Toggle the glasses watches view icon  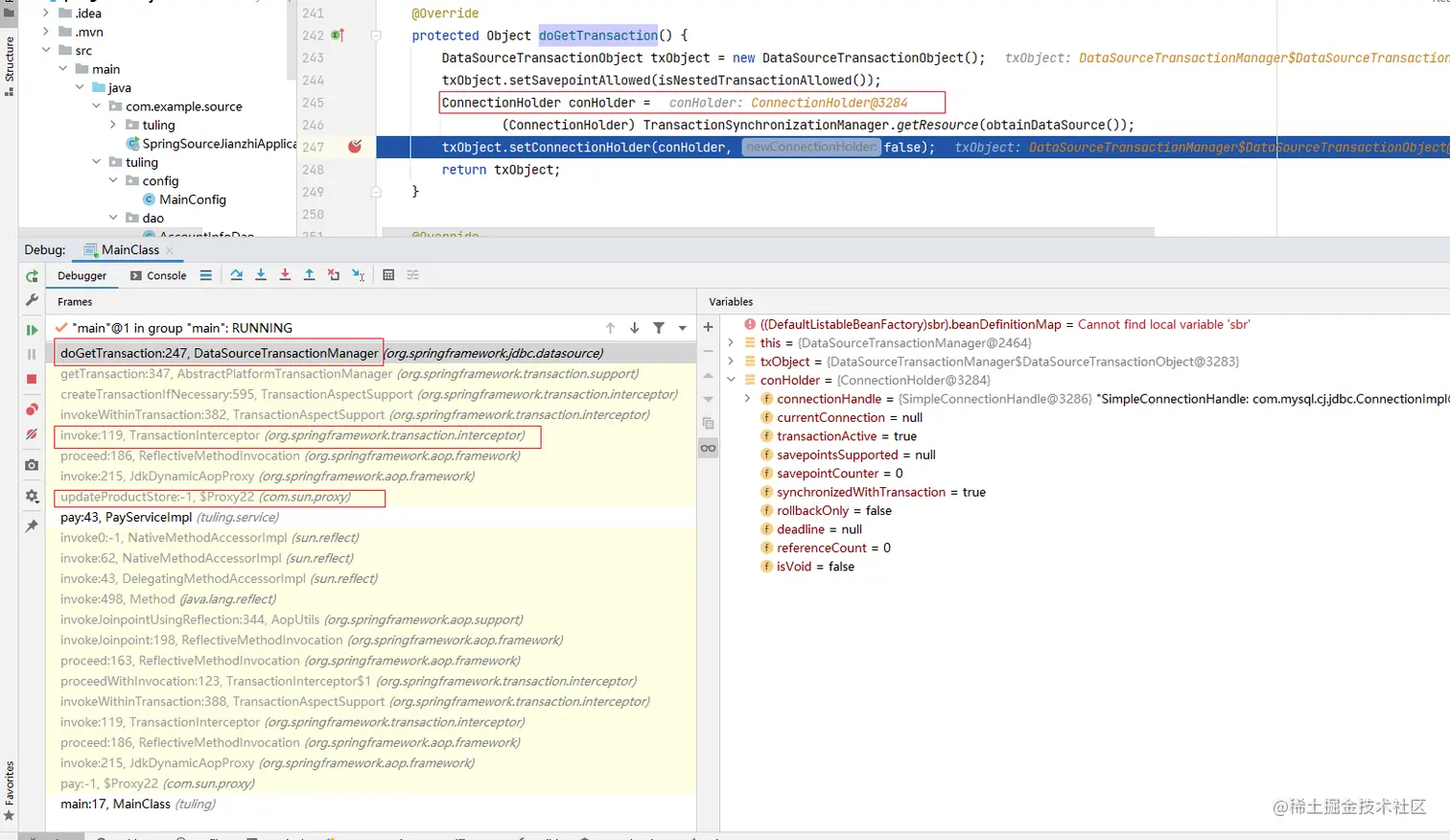coord(709,448)
